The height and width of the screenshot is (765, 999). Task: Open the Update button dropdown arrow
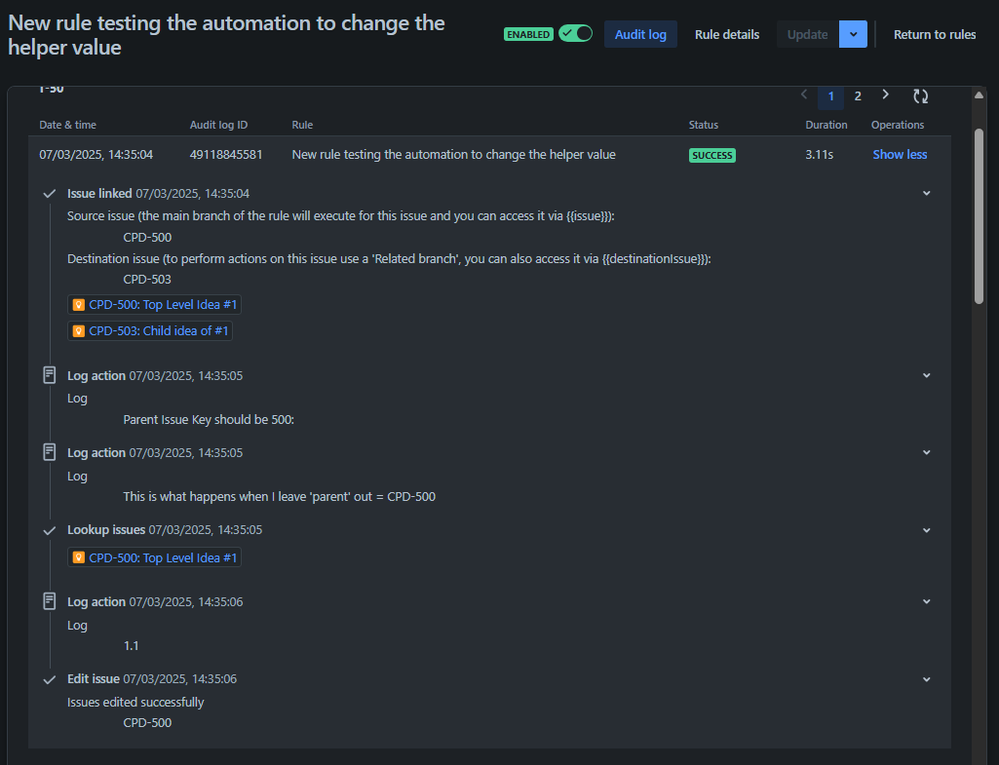(852, 34)
